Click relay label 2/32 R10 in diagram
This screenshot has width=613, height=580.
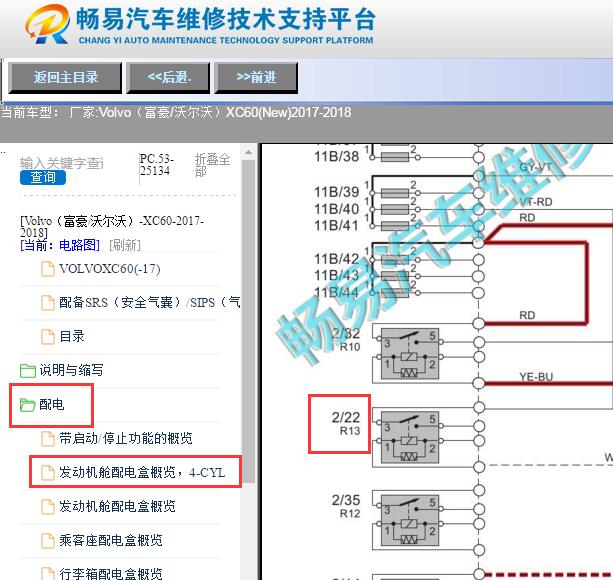(x=346, y=340)
